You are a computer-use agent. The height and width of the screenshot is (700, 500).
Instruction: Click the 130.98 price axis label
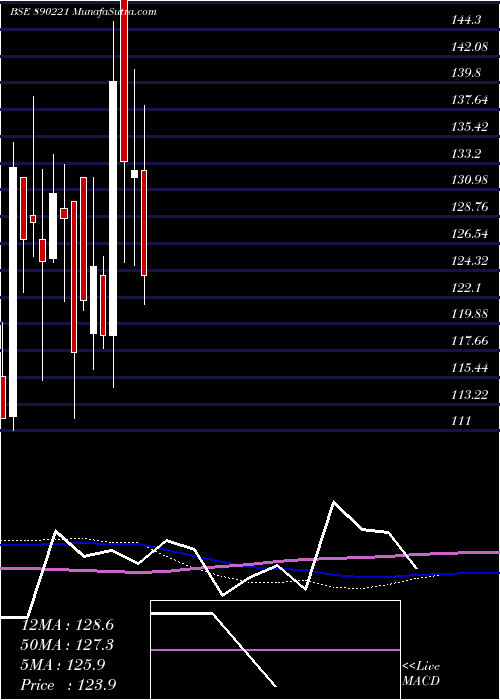470,180
